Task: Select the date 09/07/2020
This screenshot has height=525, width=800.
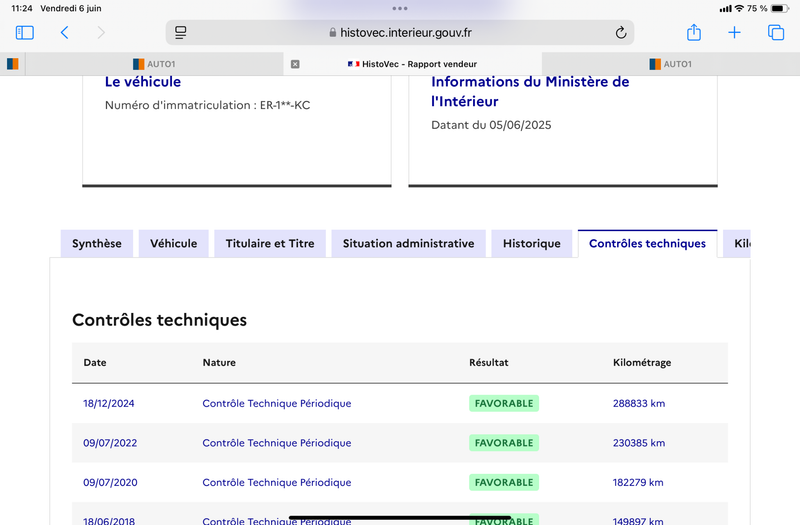Action: [x=110, y=482]
